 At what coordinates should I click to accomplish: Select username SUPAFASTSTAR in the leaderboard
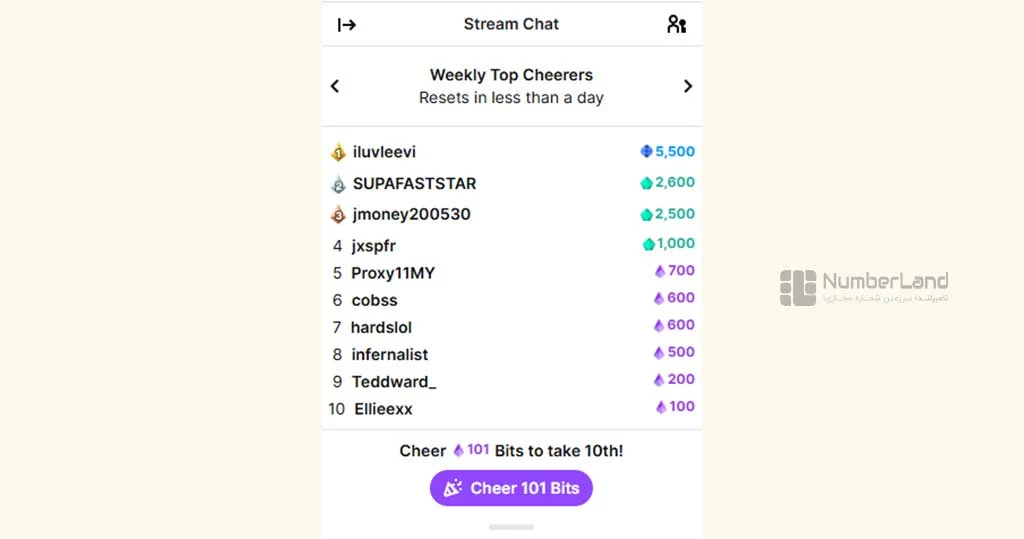[x=414, y=184]
